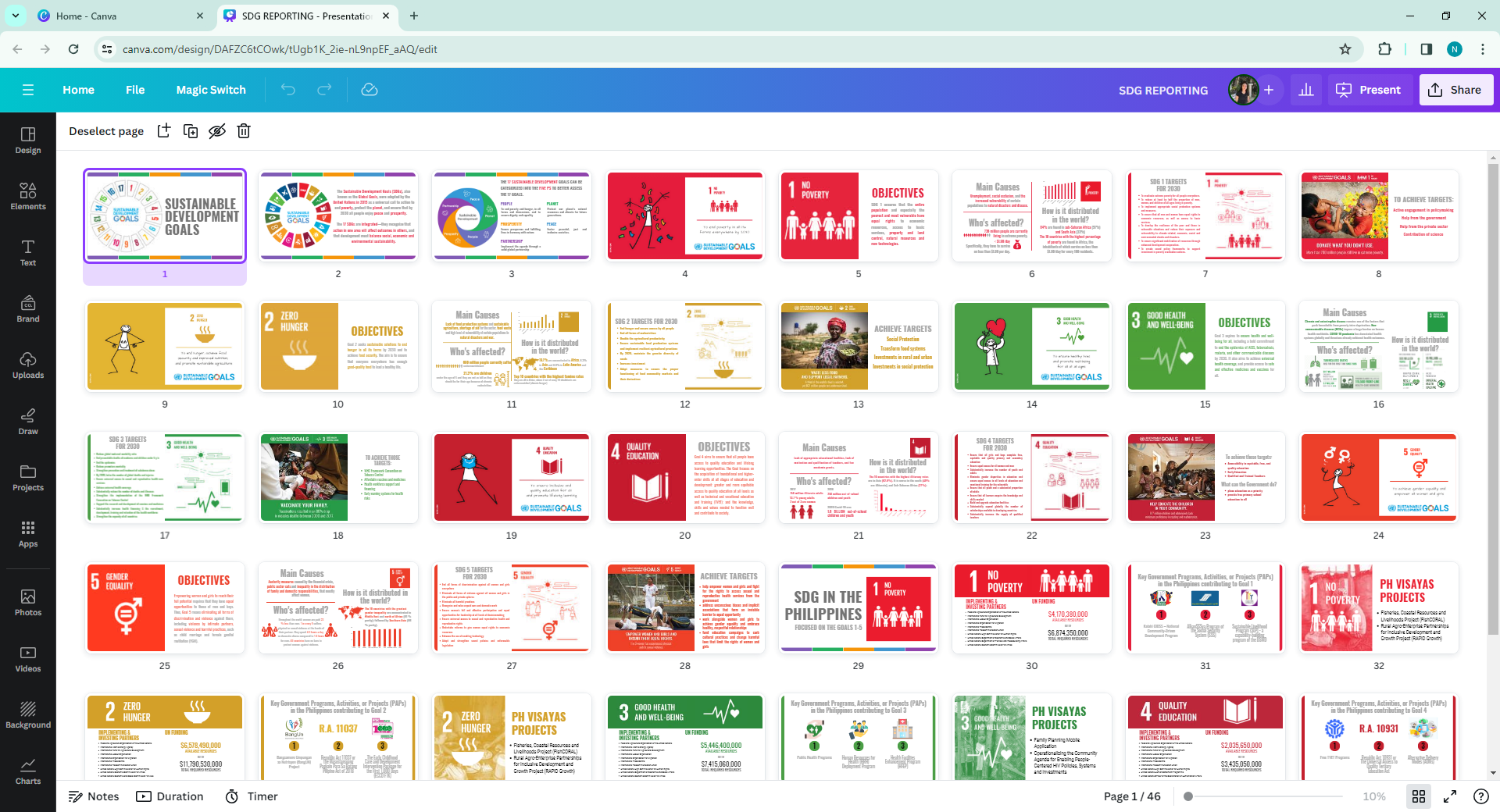Viewport: 1500px width, 812px height.
Task: Open the Uploads panel
Action: (28, 365)
